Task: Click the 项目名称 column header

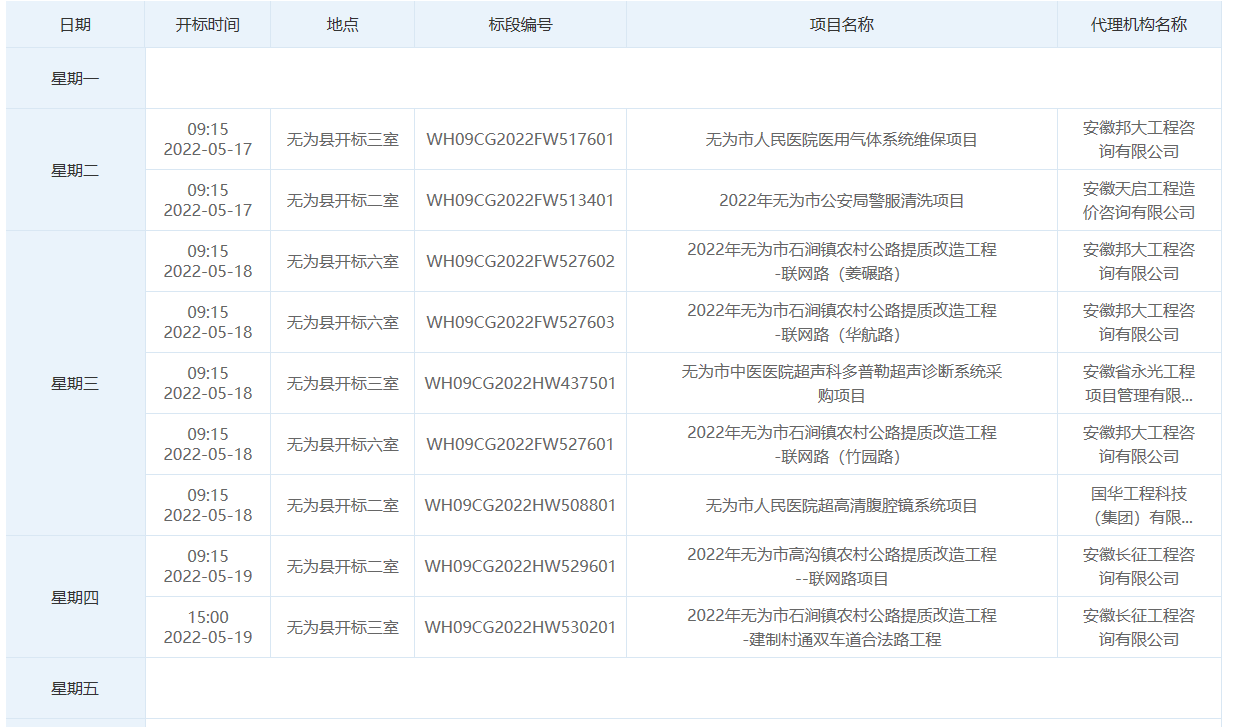Action: [x=841, y=25]
